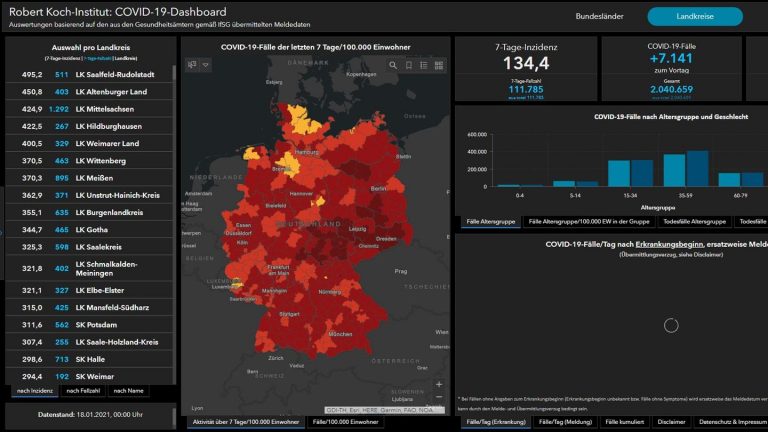The height and width of the screenshot is (432, 768).
Task: Click München on the map
Action: click(340, 334)
